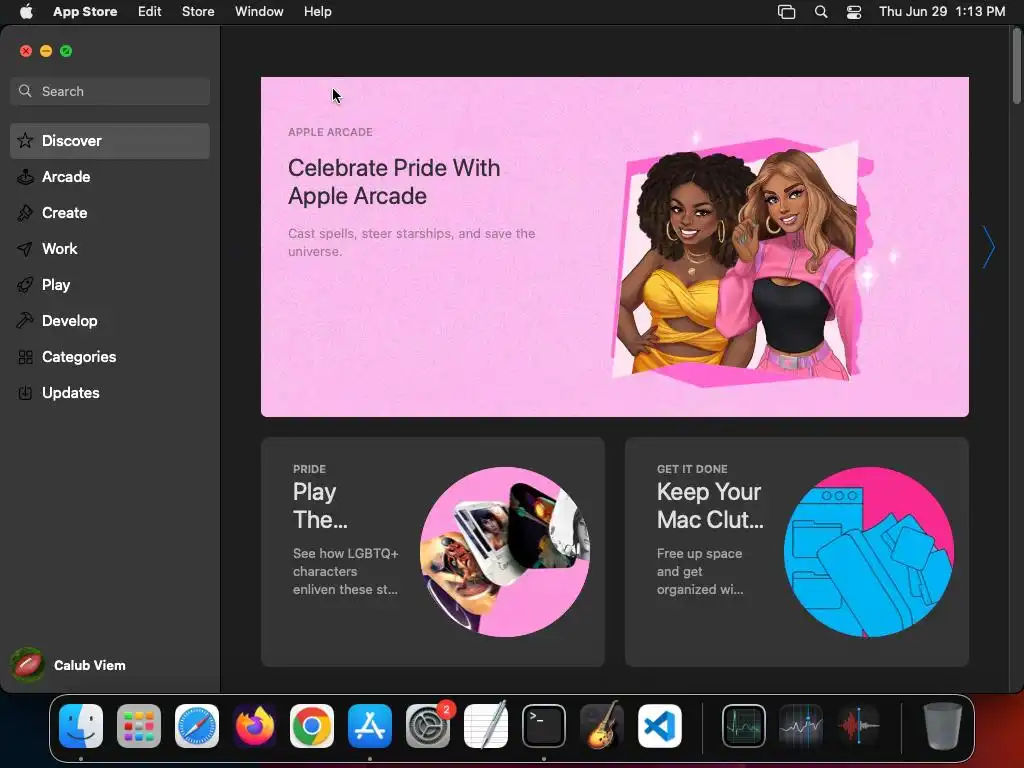Advance the featured carousel with the right chevron
Viewport: 1024px width, 768px height.
click(x=988, y=247)
